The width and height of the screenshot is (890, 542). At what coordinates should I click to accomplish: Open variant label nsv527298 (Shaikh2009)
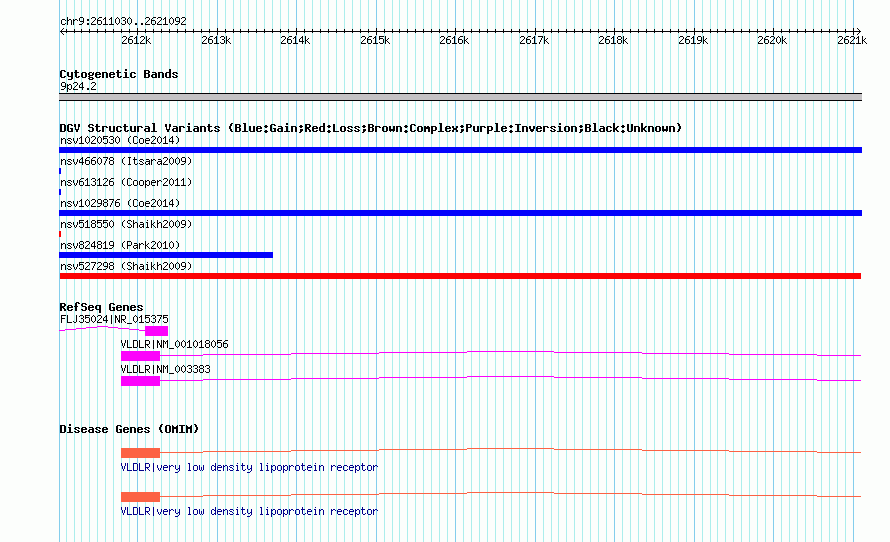coord(126,266)
